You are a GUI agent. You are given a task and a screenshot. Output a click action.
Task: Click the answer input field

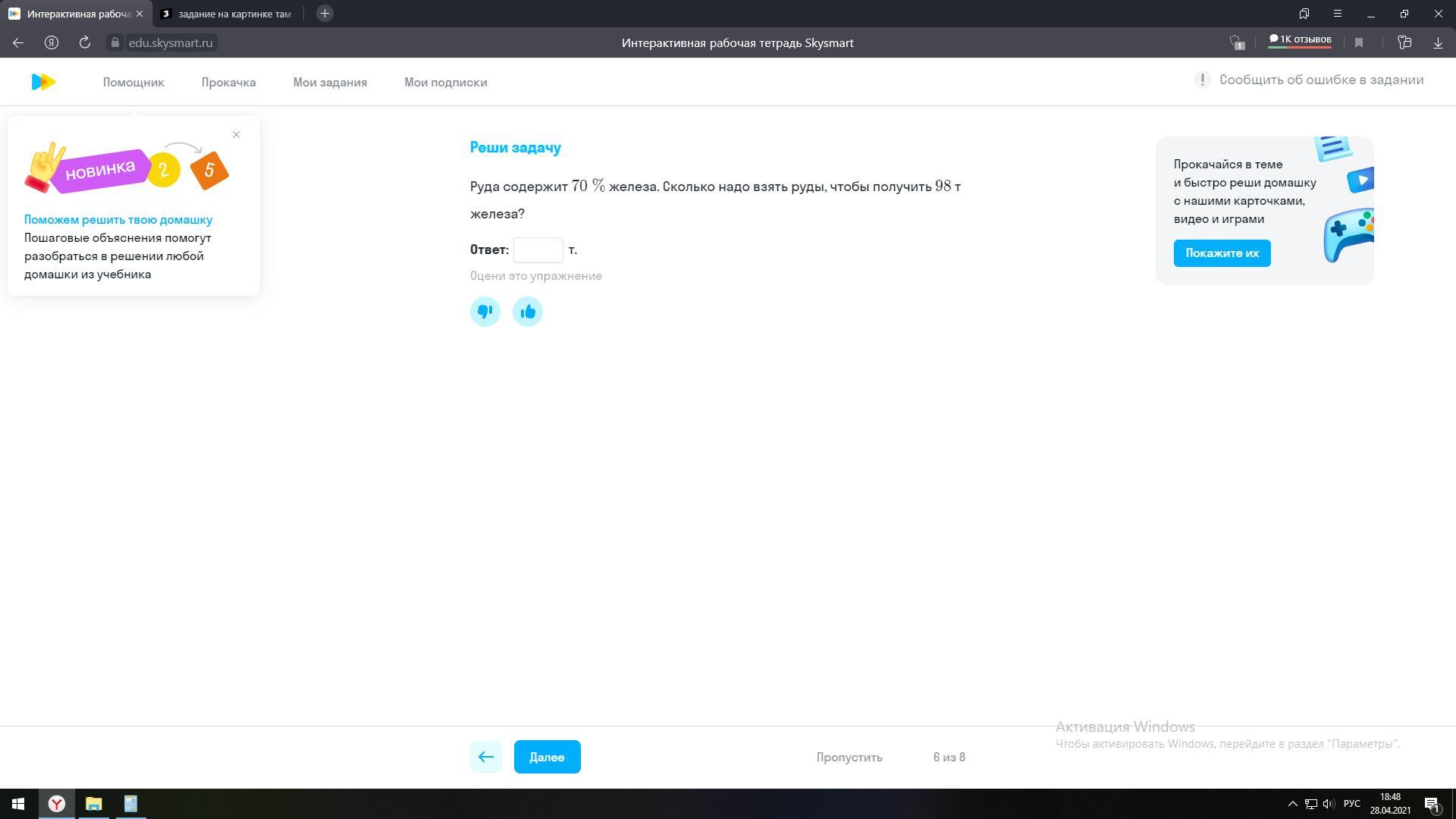(538, 250)
